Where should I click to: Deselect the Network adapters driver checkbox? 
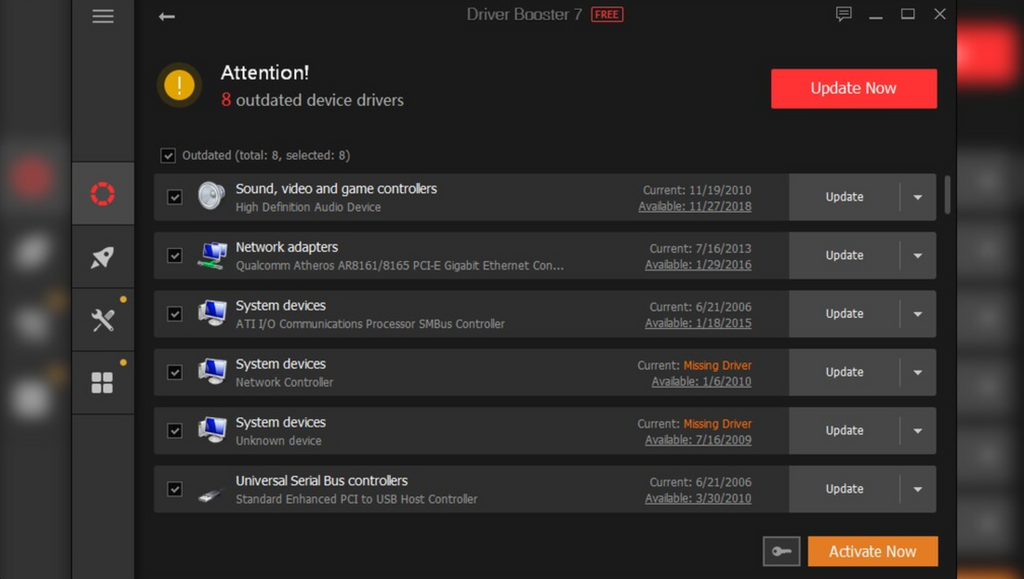coord(174,255)
